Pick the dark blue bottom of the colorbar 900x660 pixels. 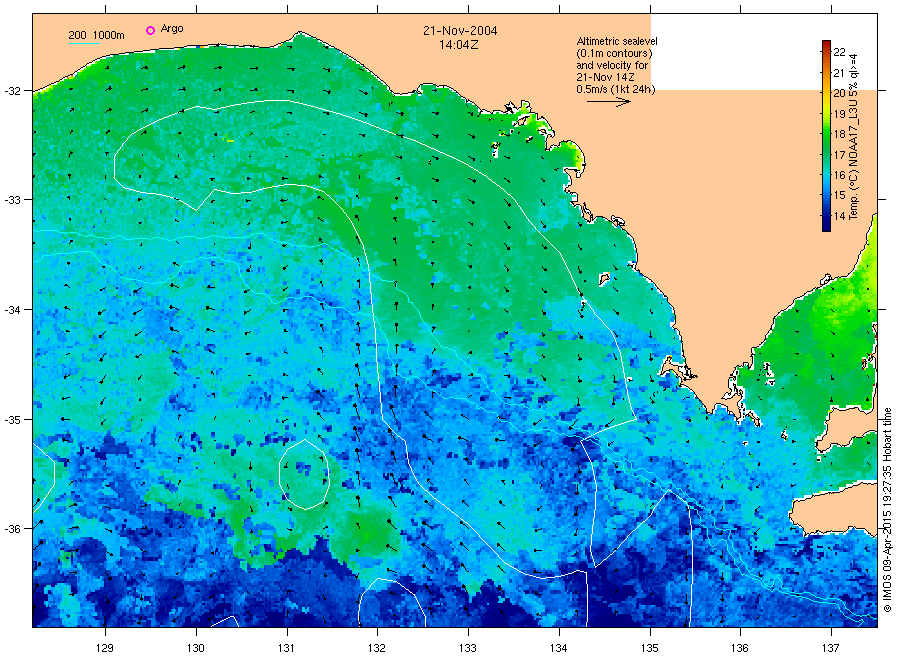pos(826,227)
